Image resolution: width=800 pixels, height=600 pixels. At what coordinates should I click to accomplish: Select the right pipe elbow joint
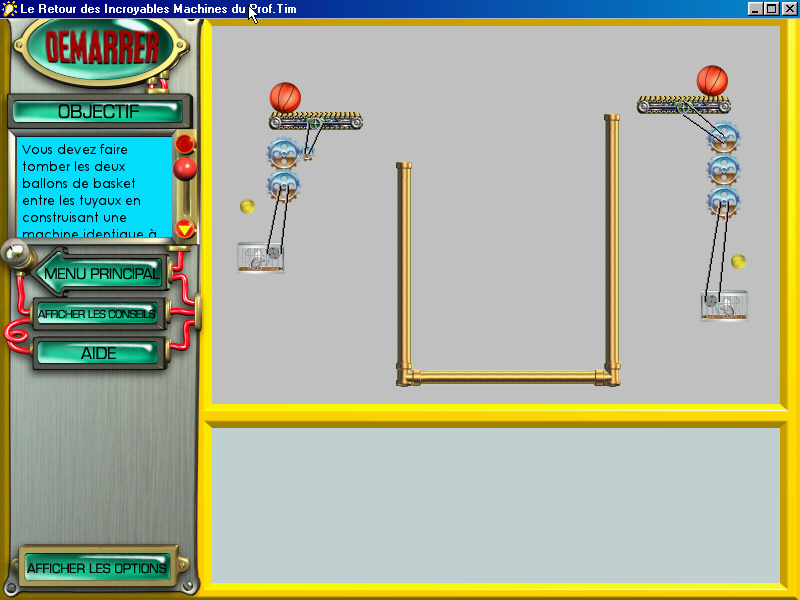click(609, 375)
